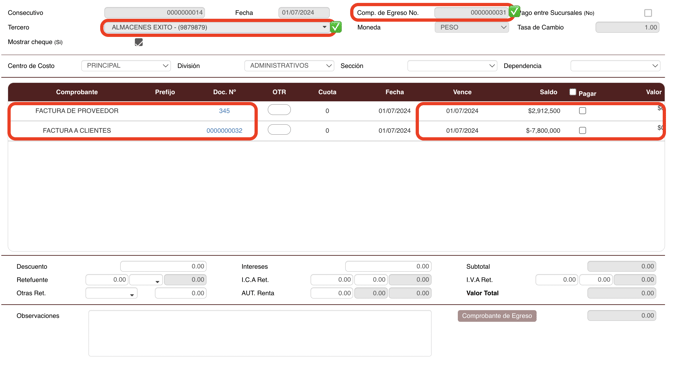Image resolution: width=688 pixels, height=382 pixels.
Task: Click the saldo $2,912,500 cell
Action: point(544,111)
